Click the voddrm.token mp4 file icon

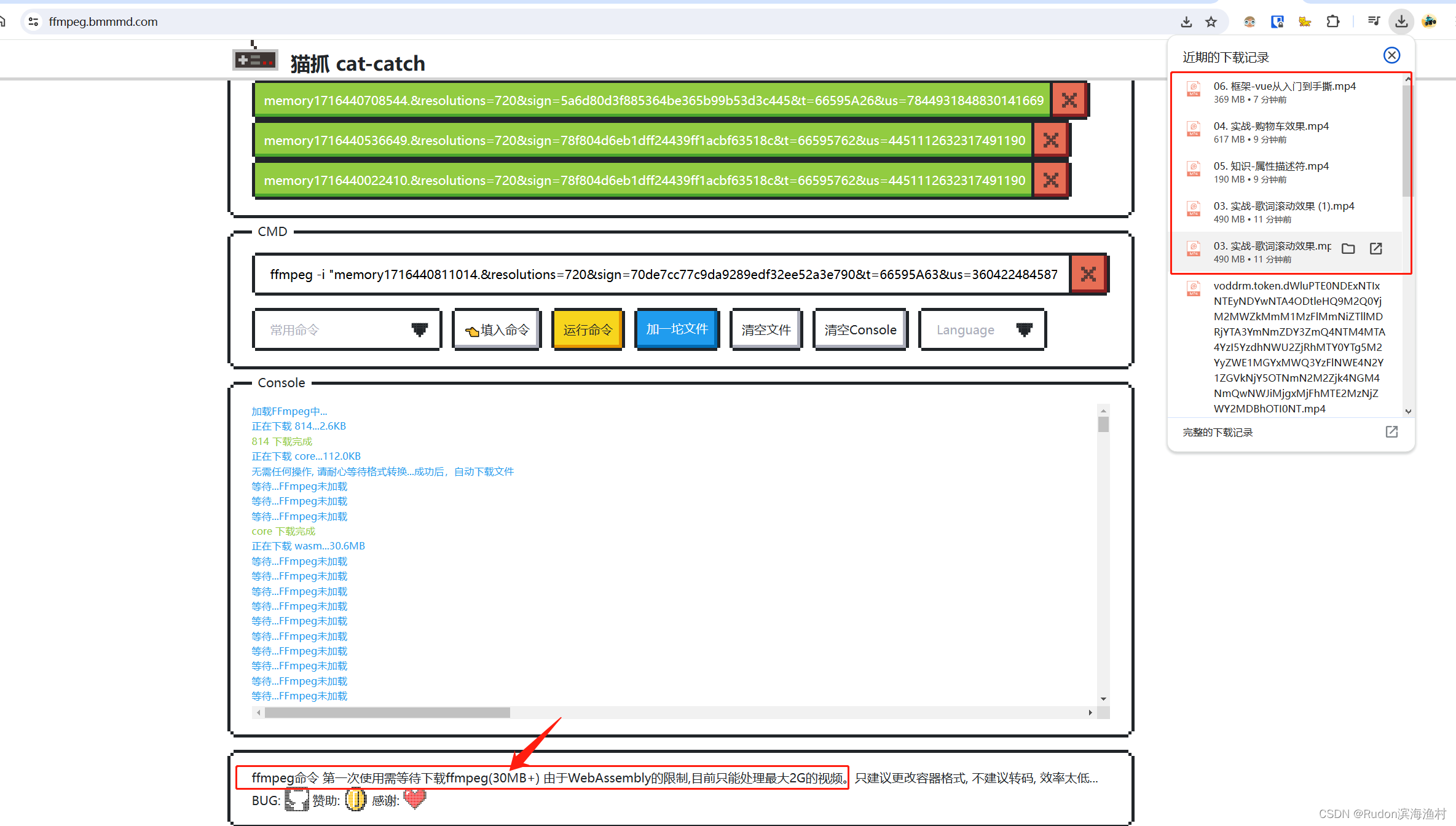pos(1194,289)
